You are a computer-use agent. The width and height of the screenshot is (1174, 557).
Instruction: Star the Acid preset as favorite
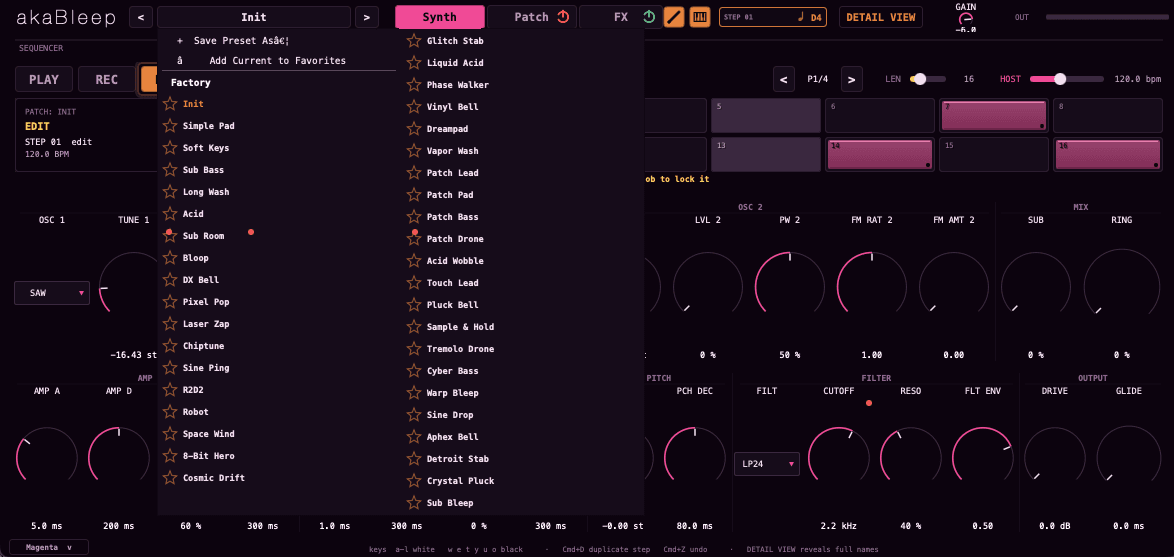[170, 213]
